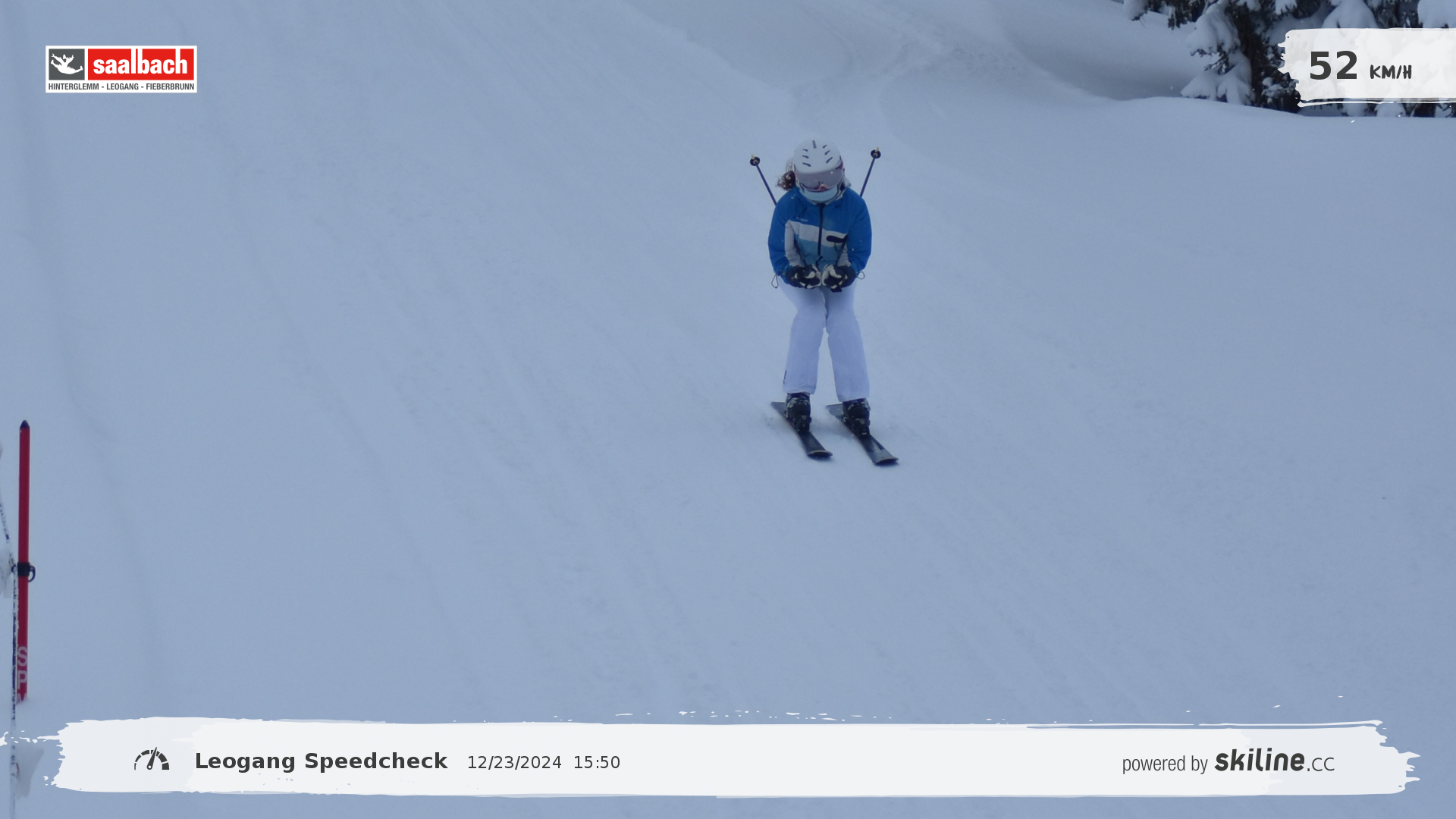Click the red saalbach wordmark

click(x=141, y=64)
